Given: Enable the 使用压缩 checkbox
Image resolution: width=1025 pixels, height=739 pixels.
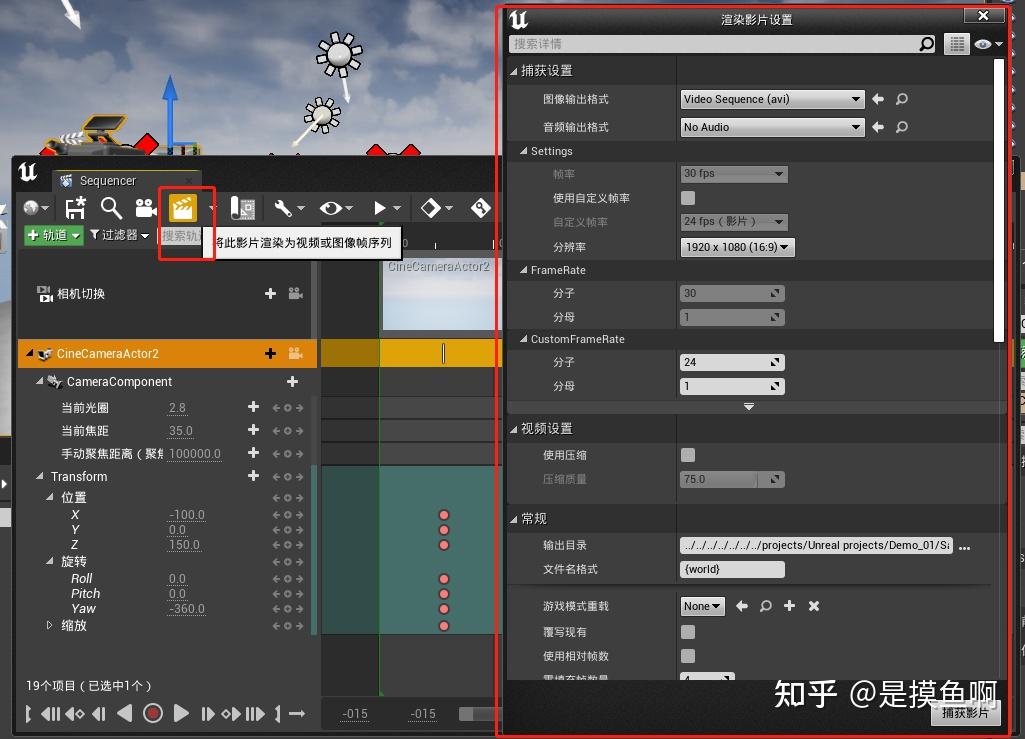Looking at the screenshot, I should coord(689,454).
